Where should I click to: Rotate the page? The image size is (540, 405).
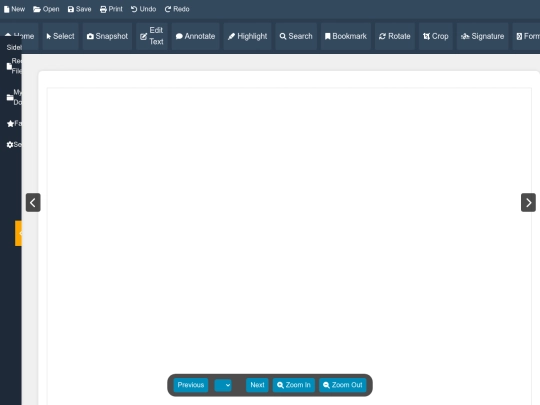(x=395, y=36)
